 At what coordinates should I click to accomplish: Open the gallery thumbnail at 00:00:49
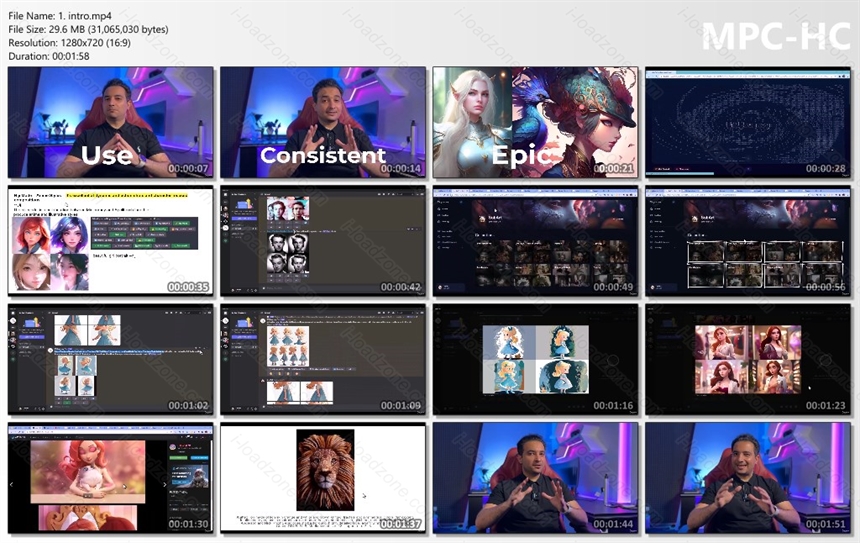point(535,241)
